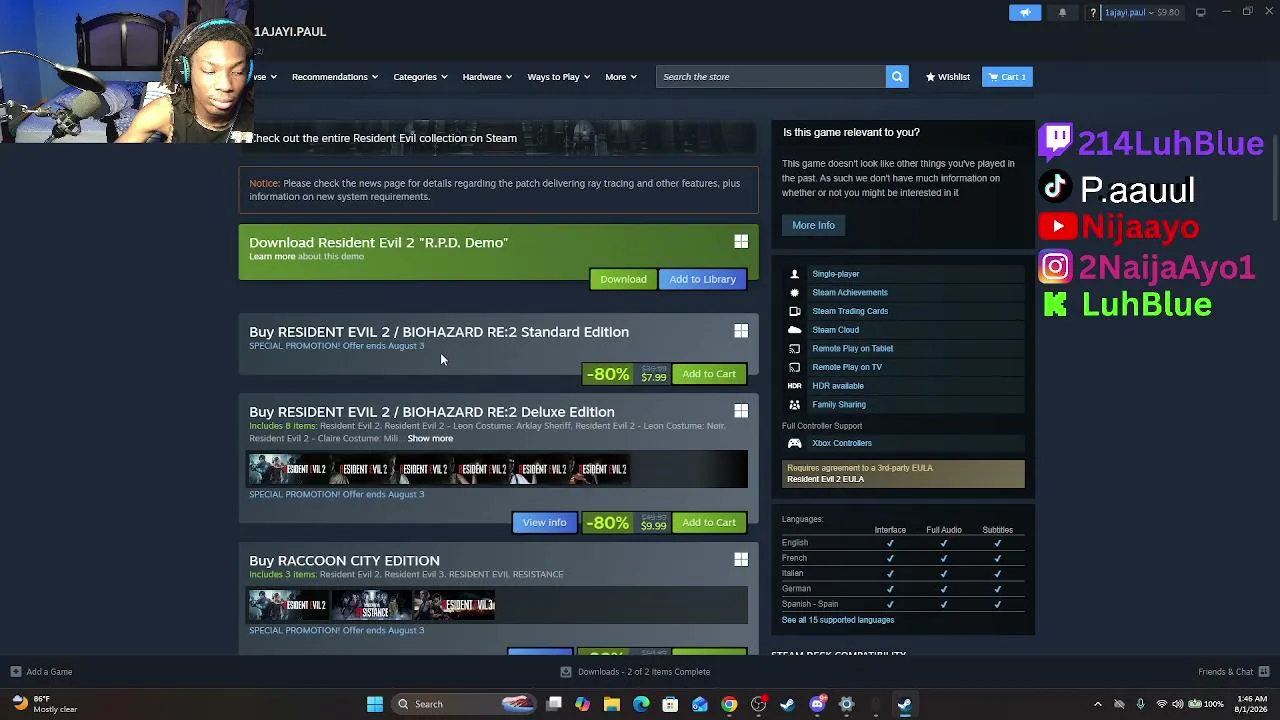
Task: Open the Settings gear on the taskbar
Action: pos(846,704)
